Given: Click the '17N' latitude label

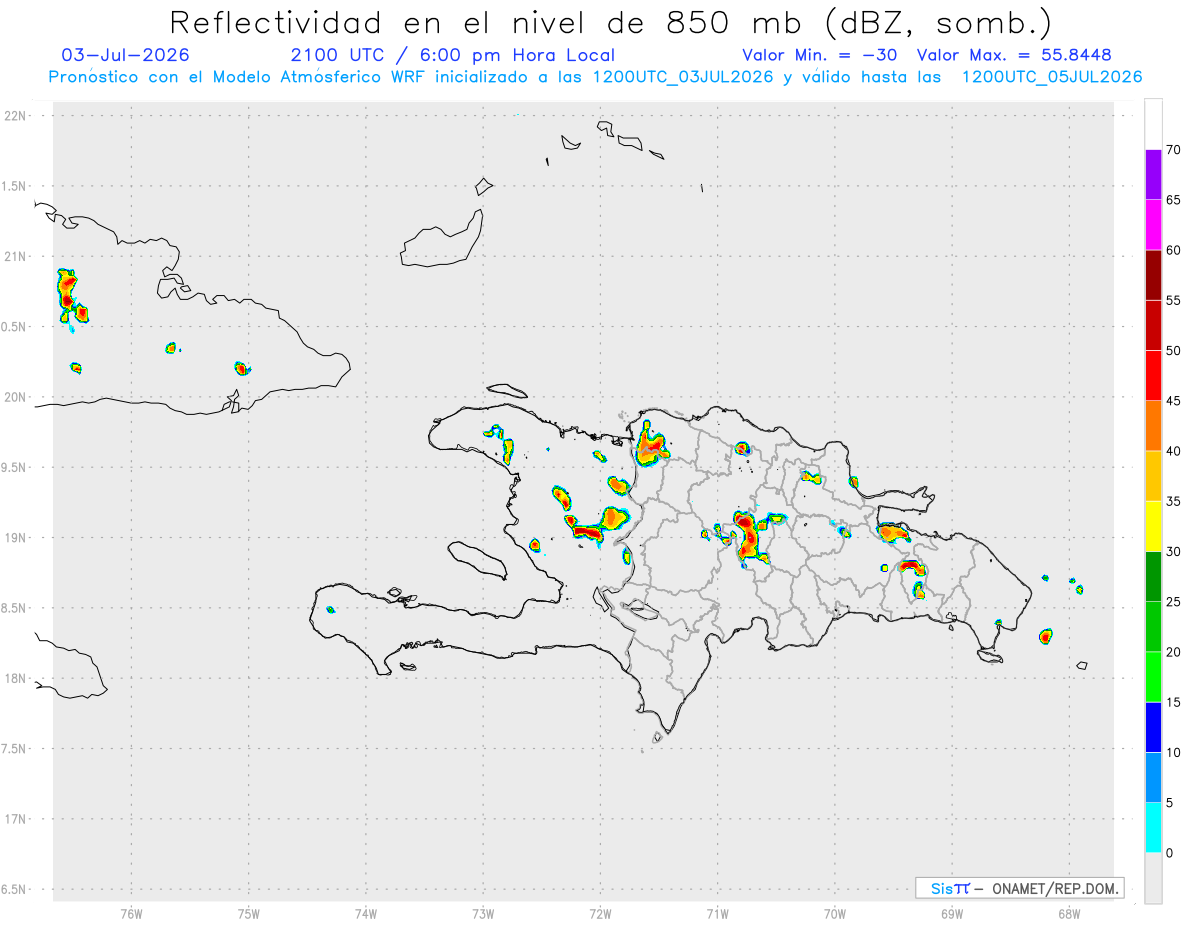Looking at the screenshot, I should (x=16, y=819).
